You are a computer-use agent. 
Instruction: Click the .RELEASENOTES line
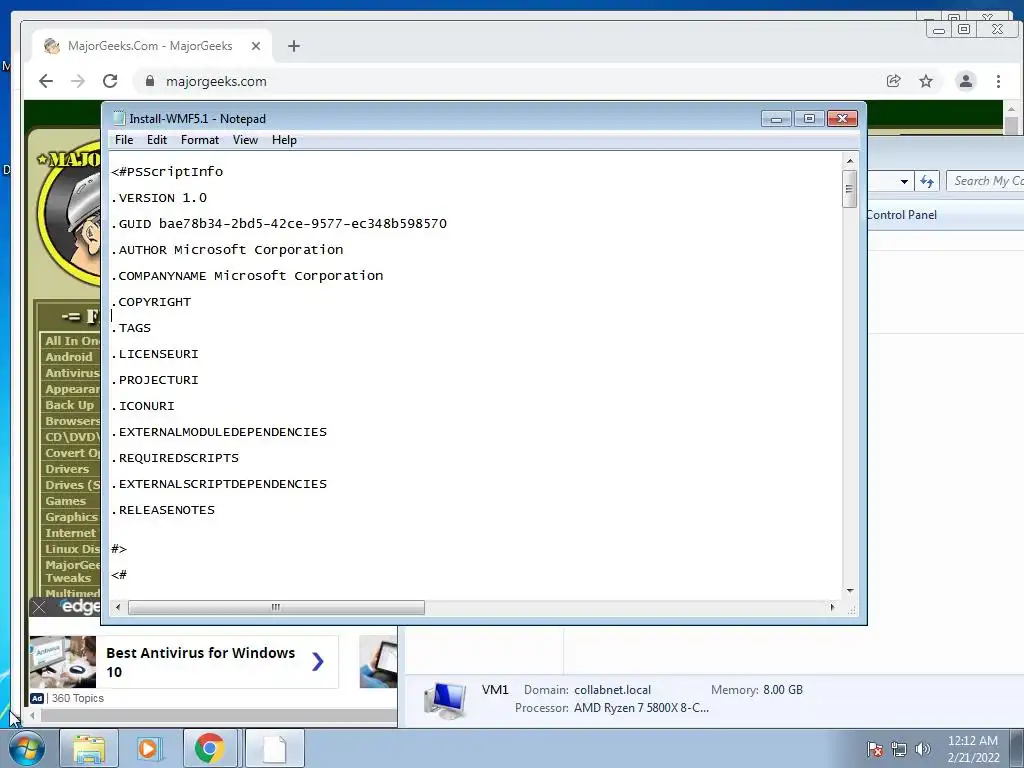click(163, 510)
